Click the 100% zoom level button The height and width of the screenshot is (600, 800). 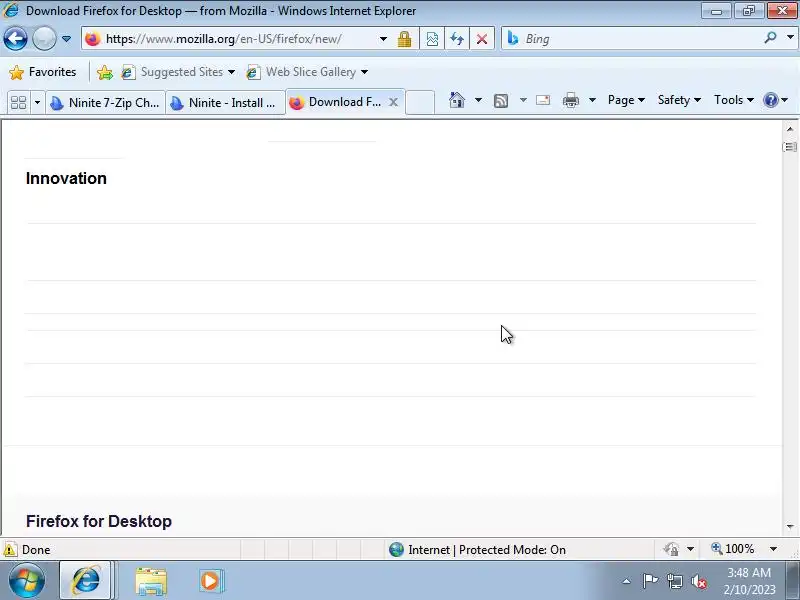733,549
